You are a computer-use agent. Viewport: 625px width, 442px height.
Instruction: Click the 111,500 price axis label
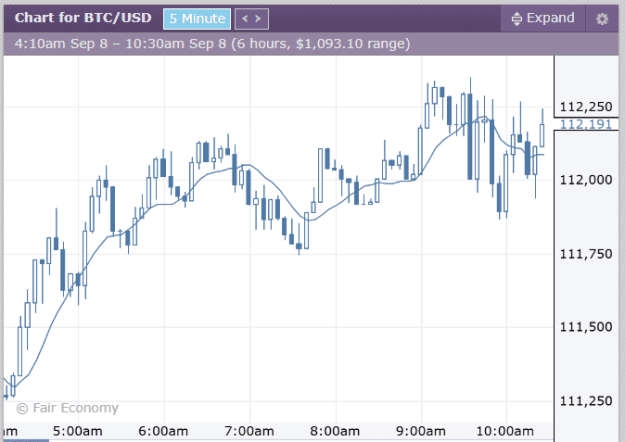pyautogui.click(x=586, y=327)
